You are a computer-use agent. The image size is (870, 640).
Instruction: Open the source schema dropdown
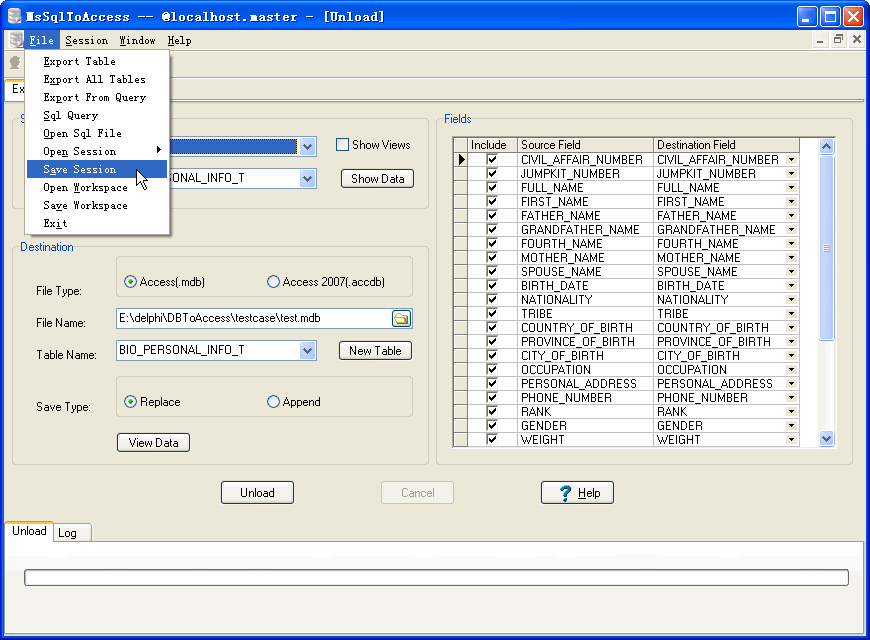(x=307, y=147)
